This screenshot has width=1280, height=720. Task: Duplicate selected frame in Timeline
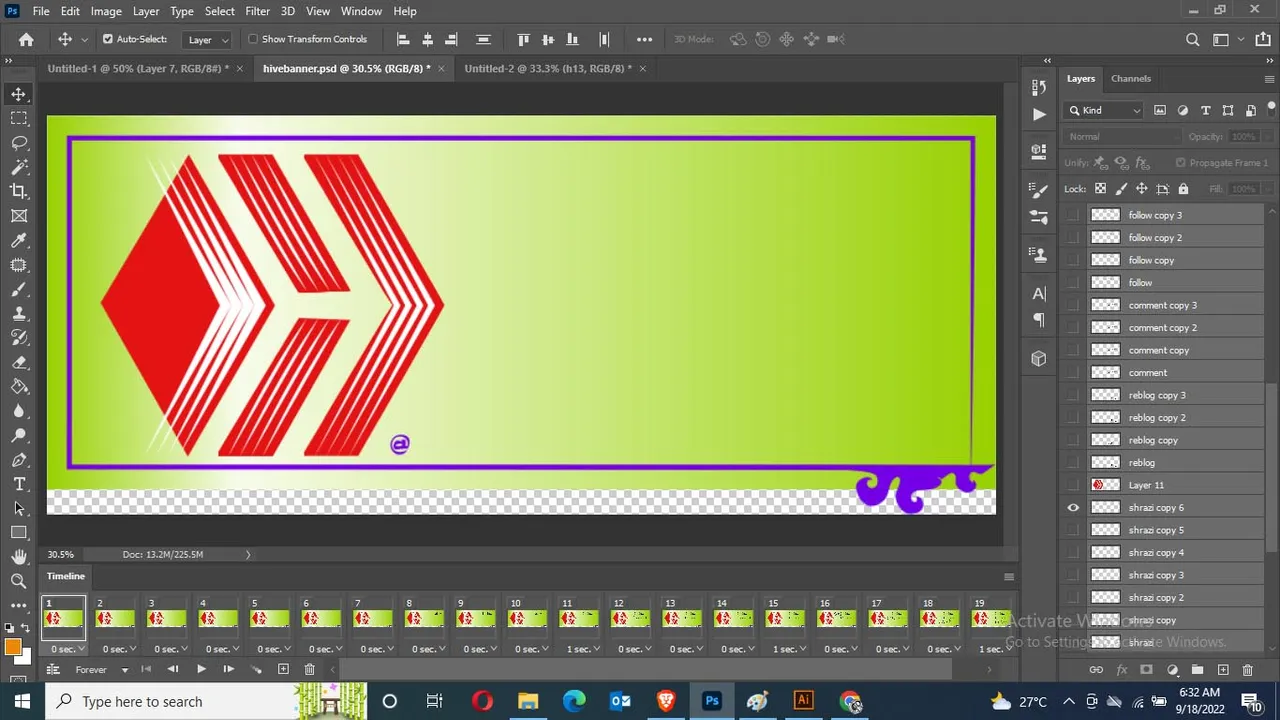(283, 669)
